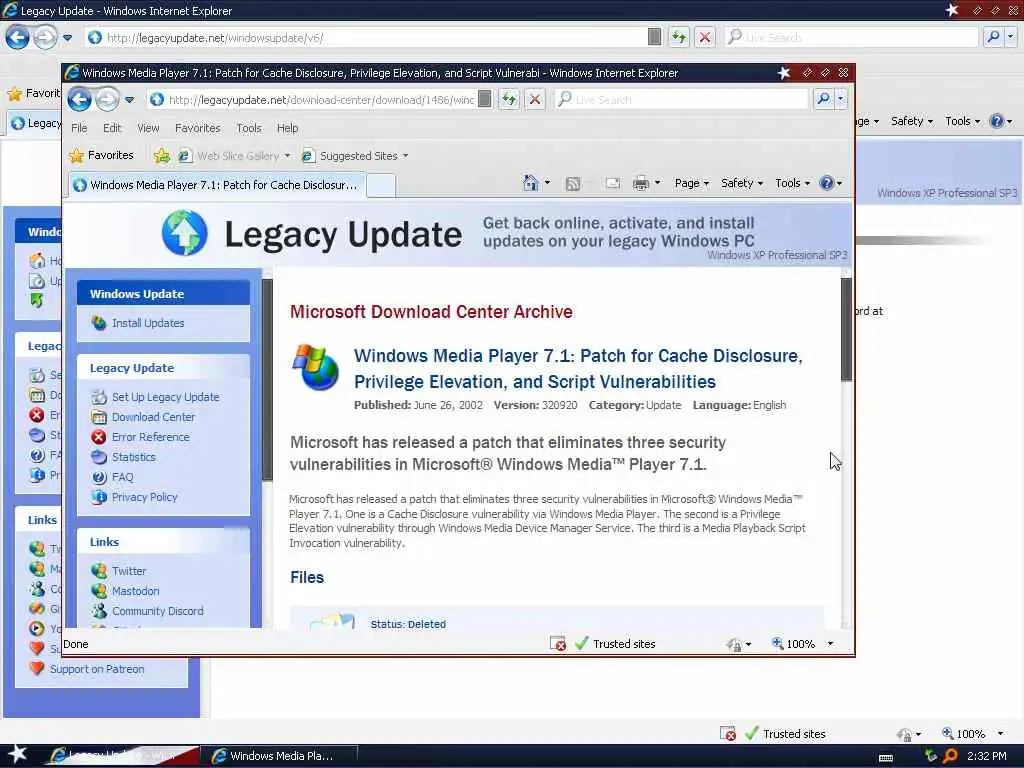Image resolution: width=1024 pixels, height=768 pixels.
Task: Open View menu
Action: pyautogui.click(x=148, y=128)
